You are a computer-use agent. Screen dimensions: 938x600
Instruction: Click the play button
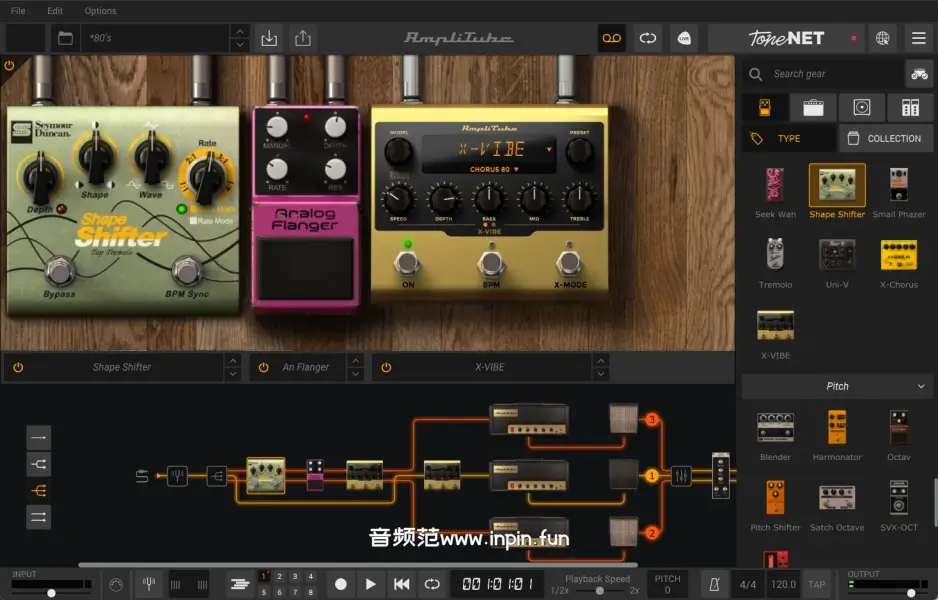pos(370,584)
